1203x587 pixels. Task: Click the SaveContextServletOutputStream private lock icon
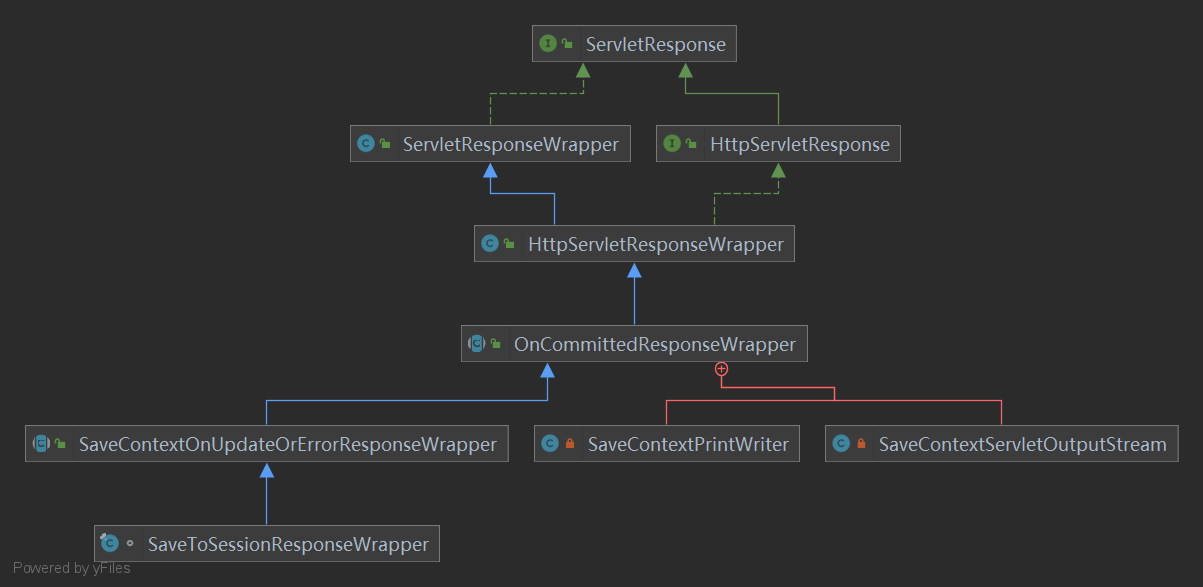pos(860,444)
